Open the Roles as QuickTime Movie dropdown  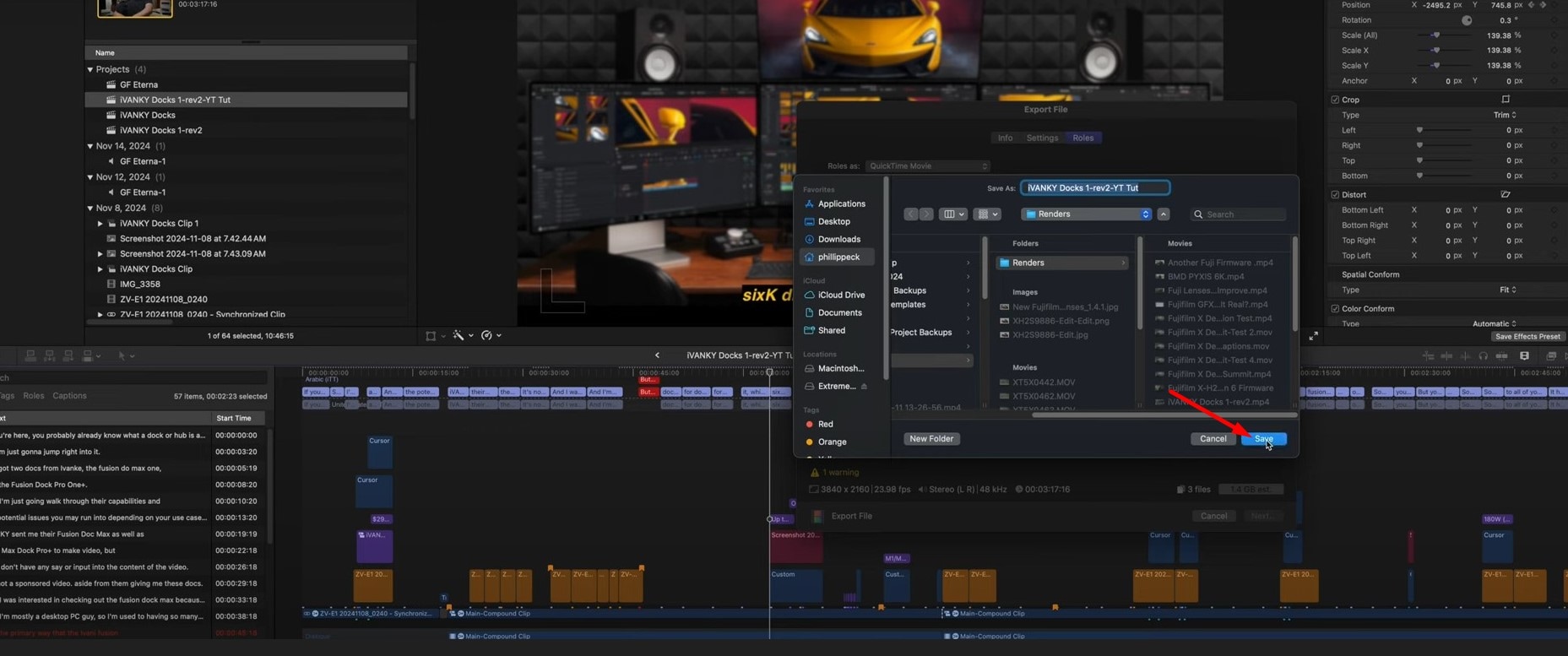[928, 166]
